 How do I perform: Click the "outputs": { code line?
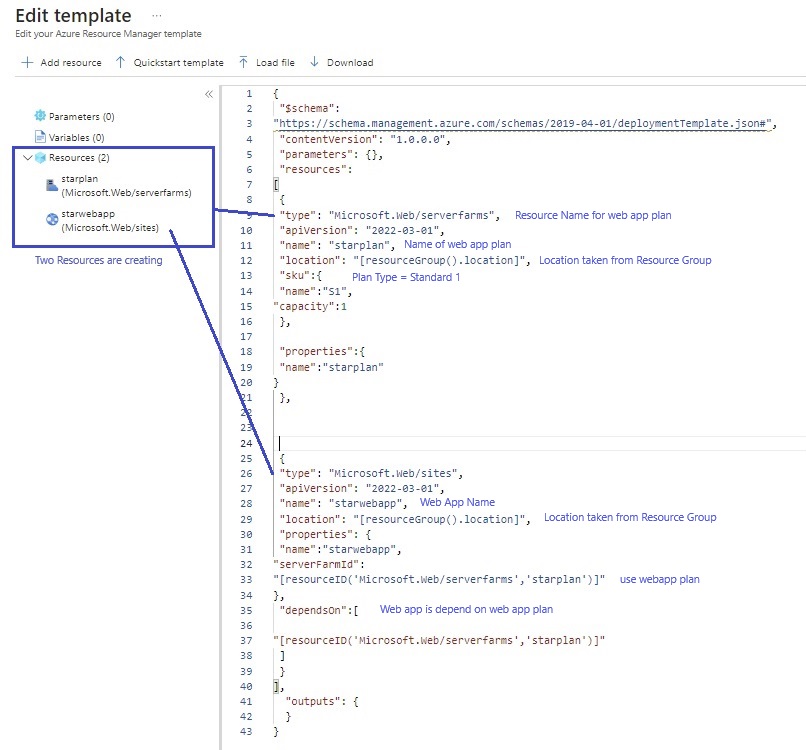pyautogui.click(x=322, y=702)
